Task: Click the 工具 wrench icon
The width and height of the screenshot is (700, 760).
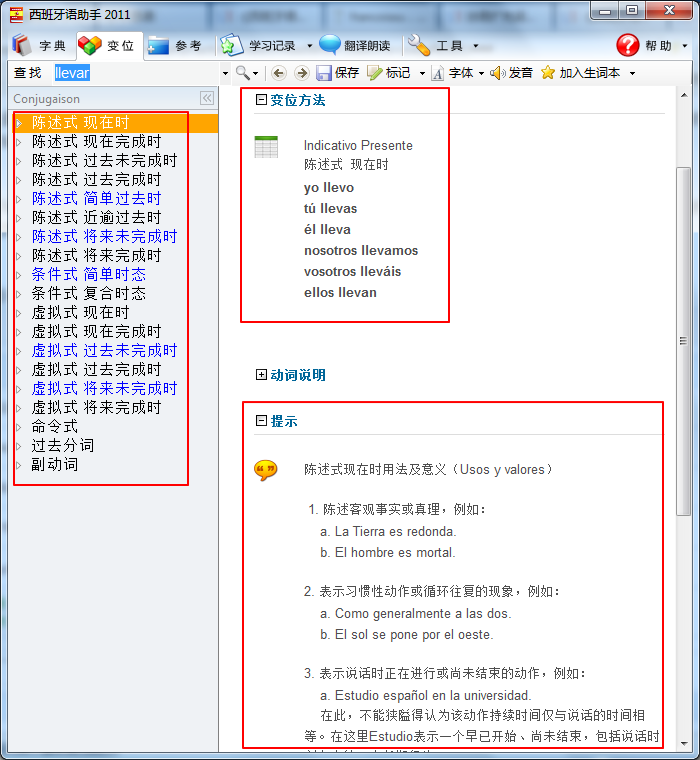Action: click(419, 45)
